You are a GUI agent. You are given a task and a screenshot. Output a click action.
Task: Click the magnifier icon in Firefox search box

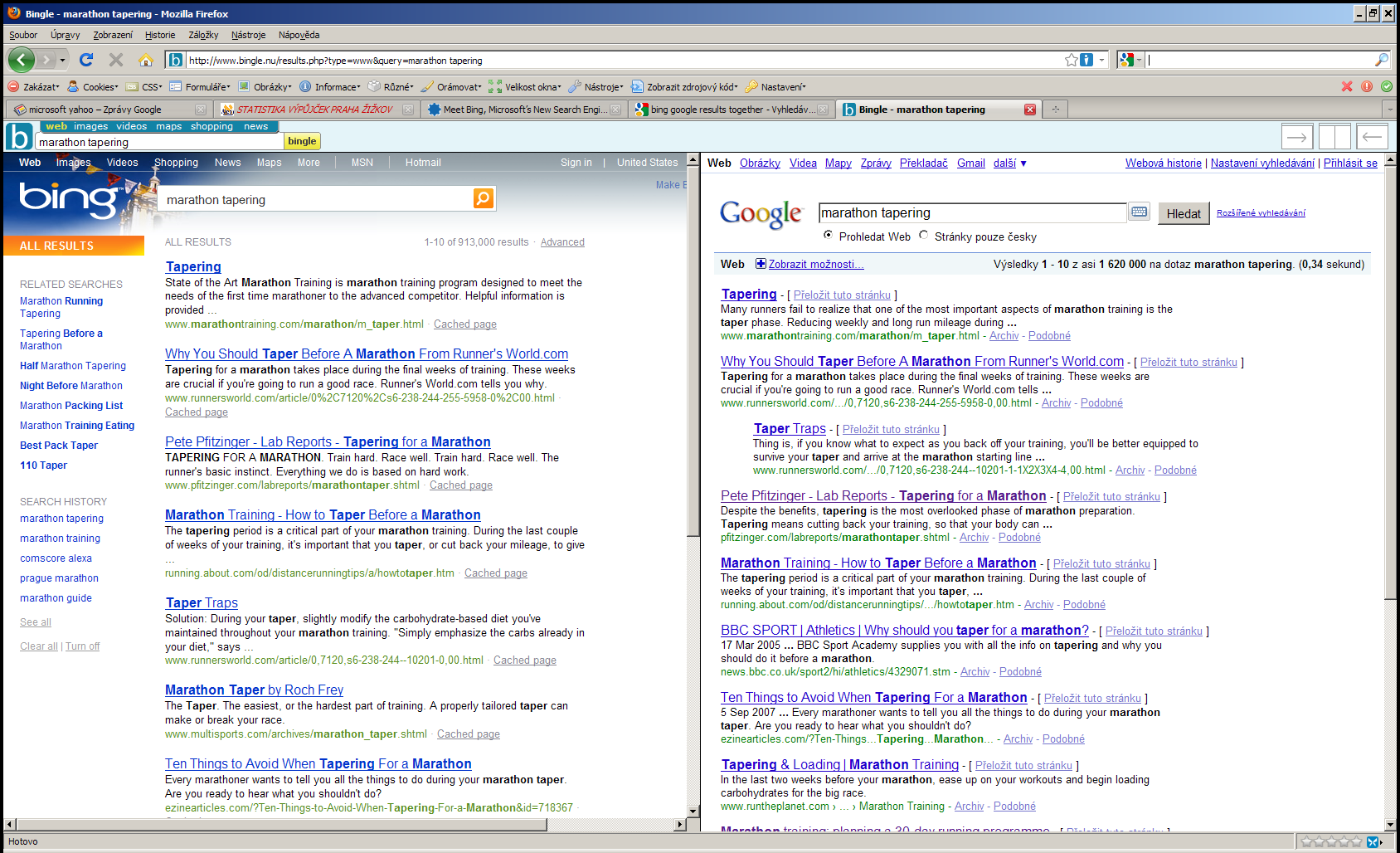point(1381,60)
